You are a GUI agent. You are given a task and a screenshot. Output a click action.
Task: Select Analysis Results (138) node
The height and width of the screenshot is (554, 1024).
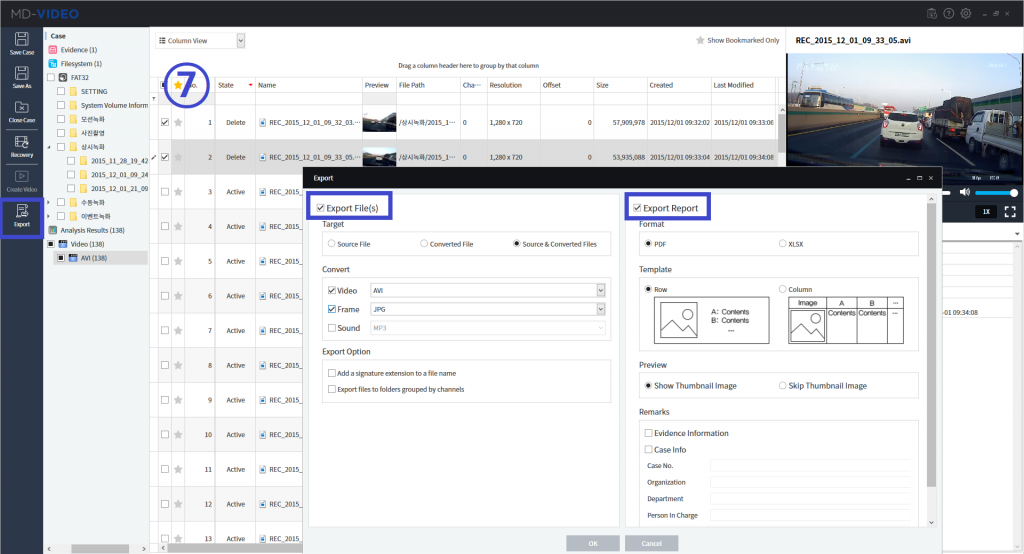[92, 230]
